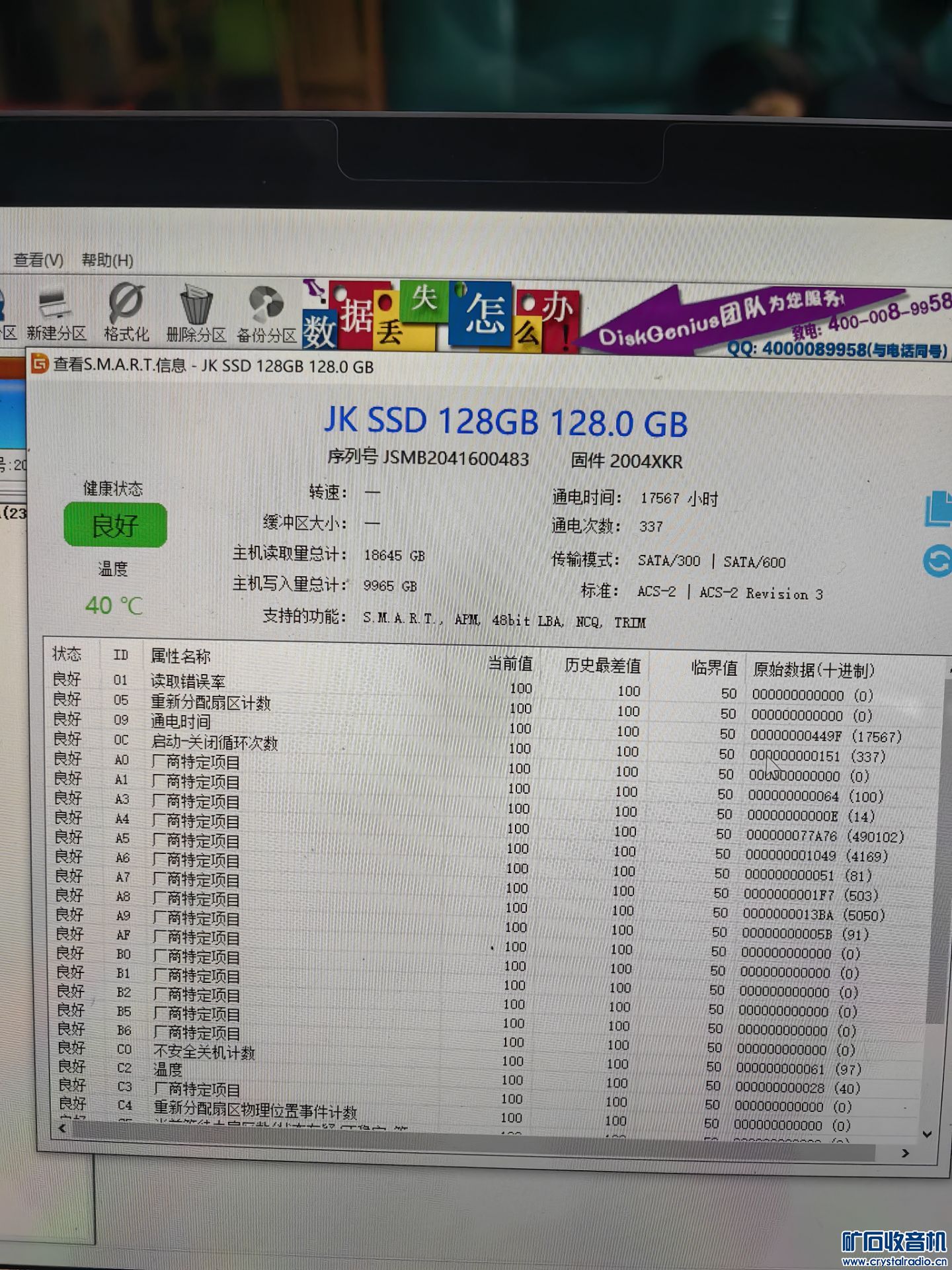Click the raw value 000000000151 (337)
The image size is (952, 1270).
(817, 756)
